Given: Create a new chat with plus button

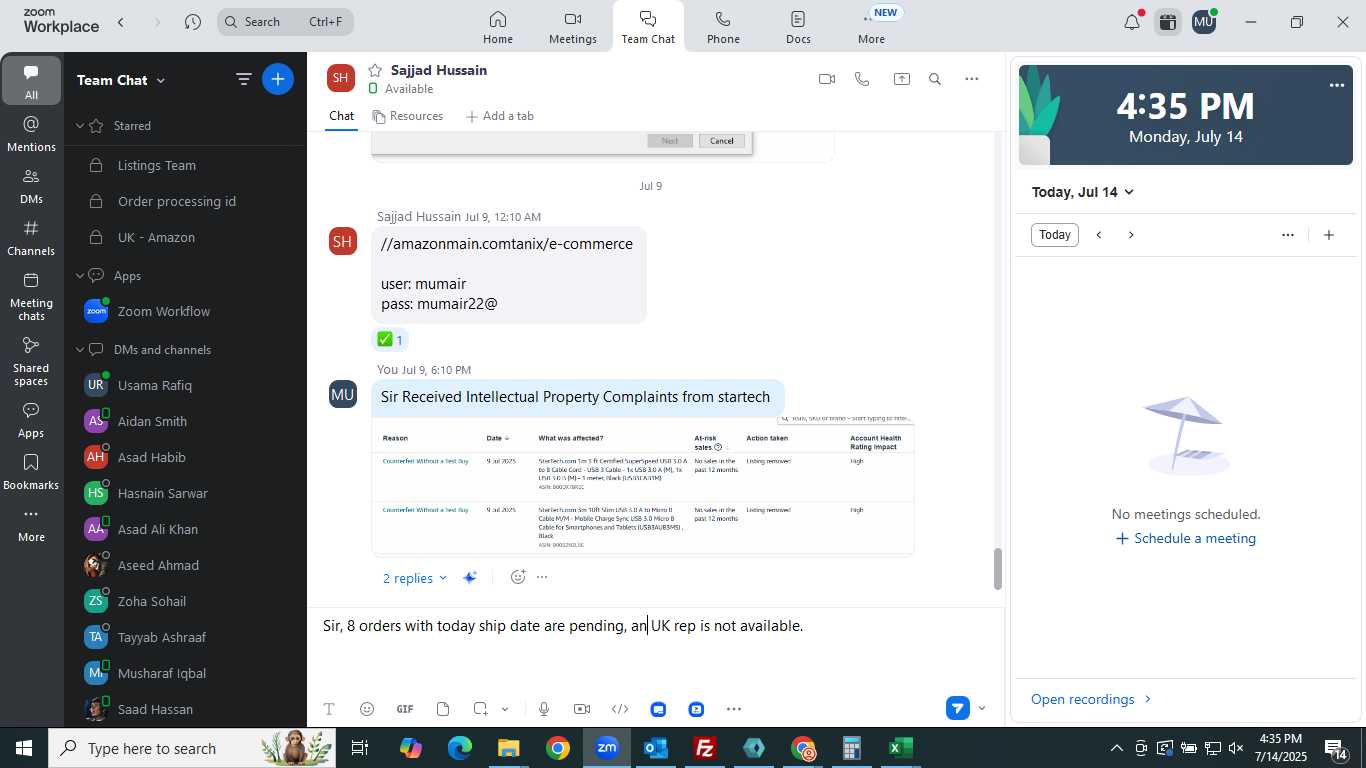Looking at the screenshot, I should pyautogui.click(x=278, y=79).
